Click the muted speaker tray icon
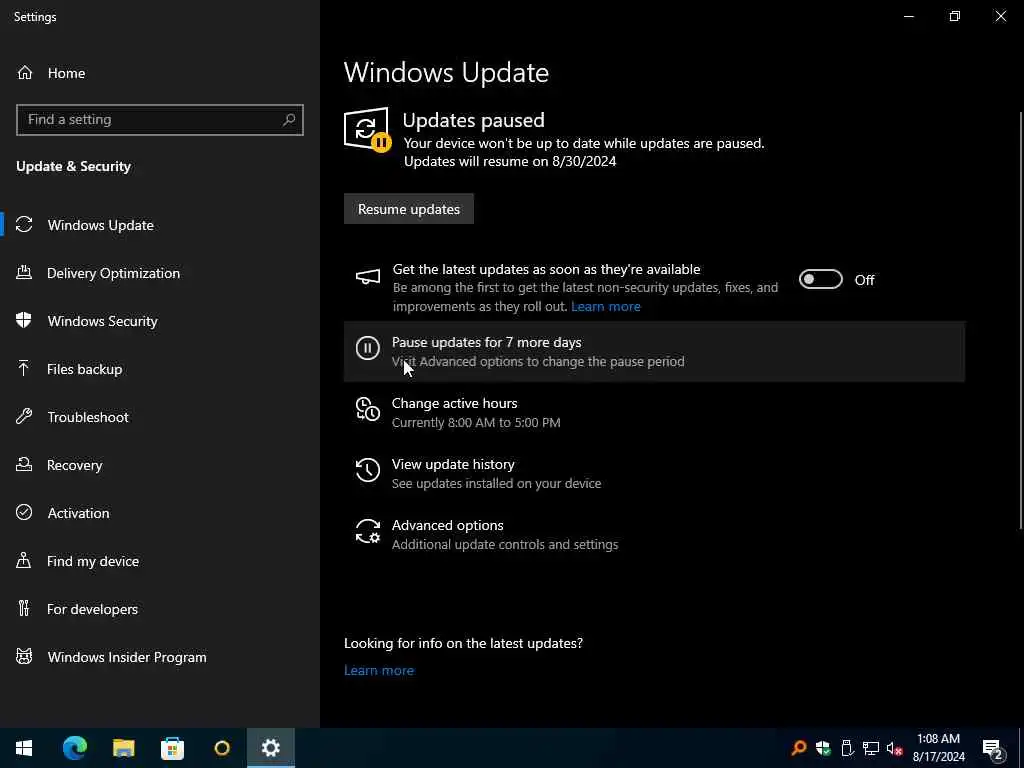 point(894,748)
